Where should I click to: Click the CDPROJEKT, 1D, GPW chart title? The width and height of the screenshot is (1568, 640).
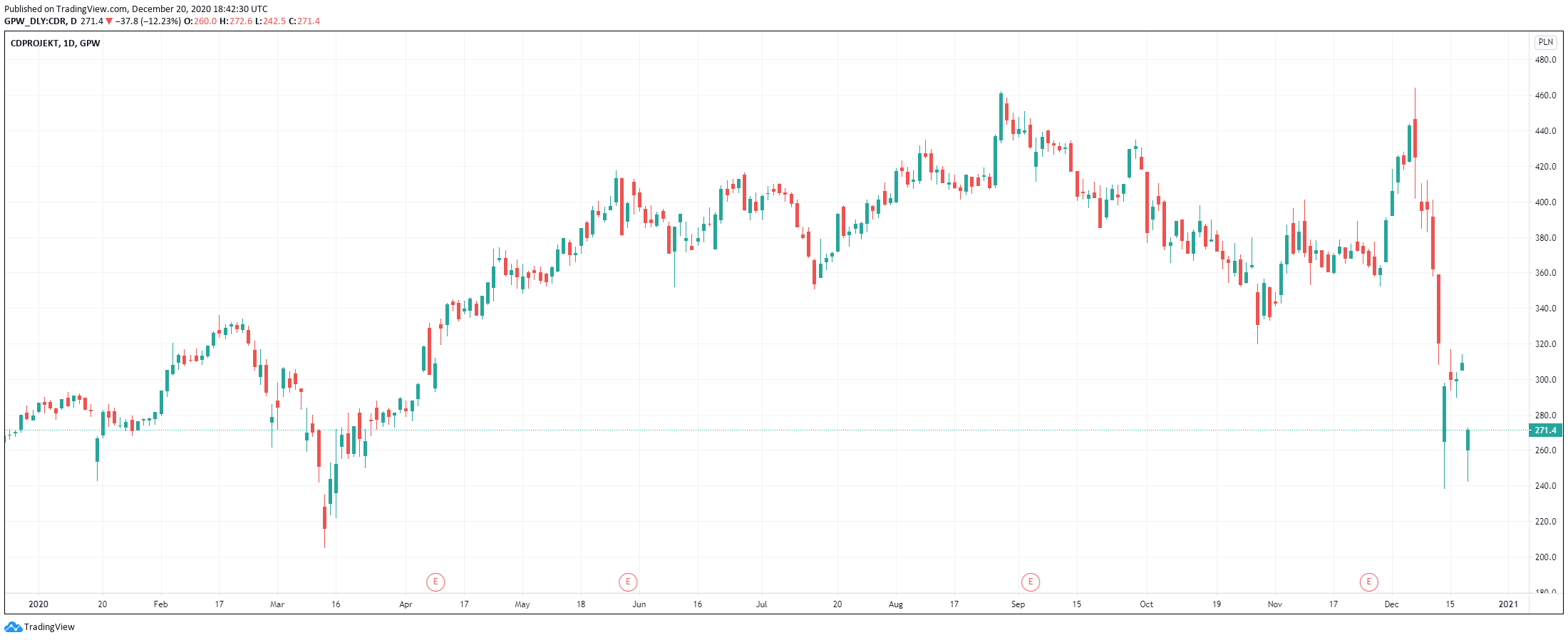click(x=56, y=43)
